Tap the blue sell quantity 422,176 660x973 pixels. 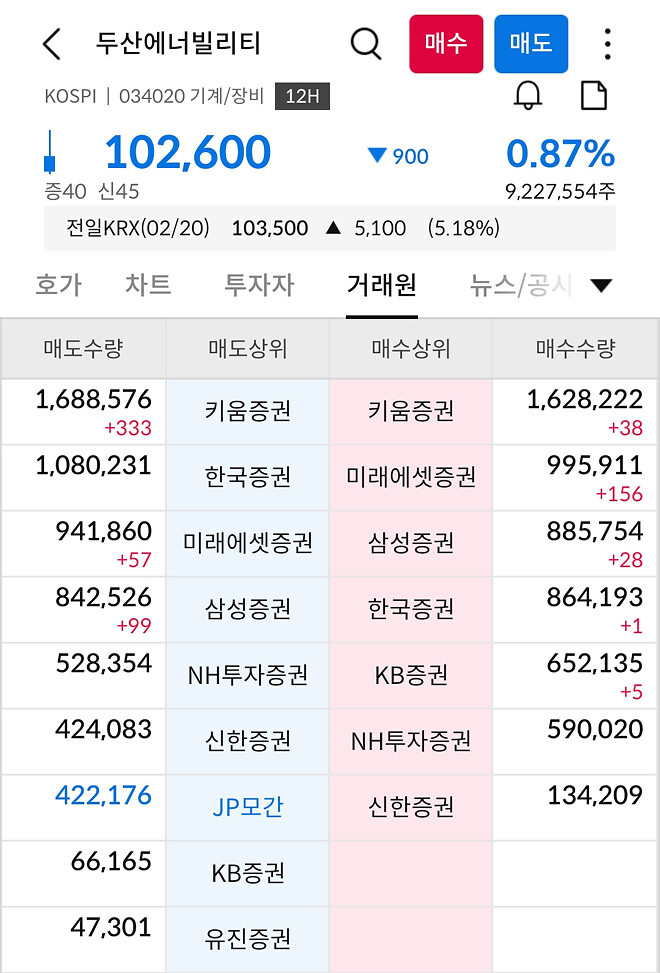point(104,795)
